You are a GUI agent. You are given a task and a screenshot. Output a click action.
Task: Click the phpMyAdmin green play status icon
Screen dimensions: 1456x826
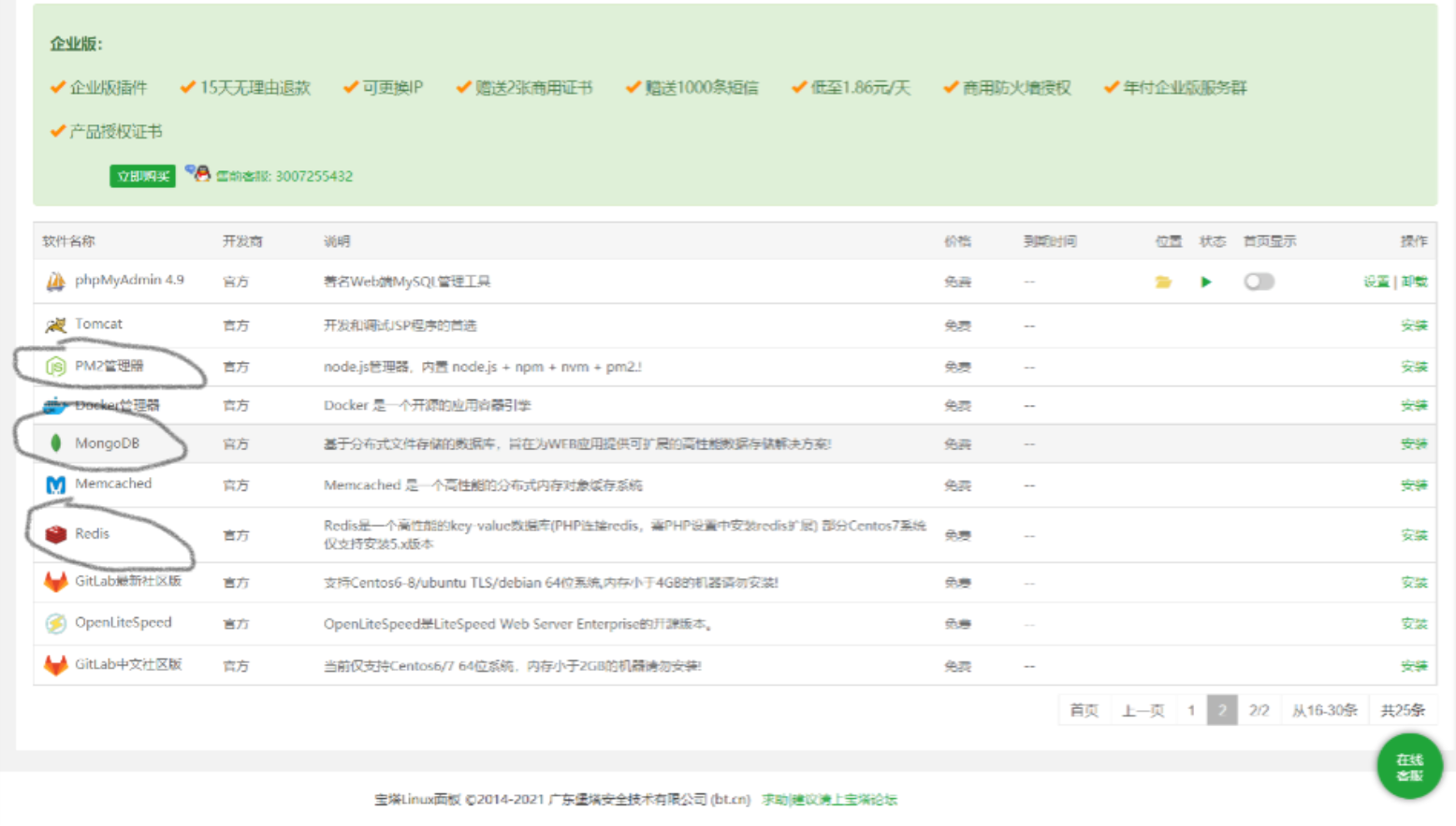pyautogui.click(x=1206, y=282)
